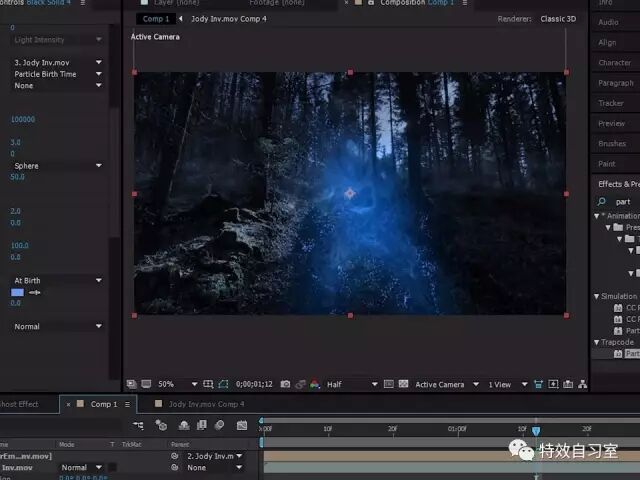This screenshot has width=640, height=480.
Task: Open the Brushes panel
Action: point(612,143)
